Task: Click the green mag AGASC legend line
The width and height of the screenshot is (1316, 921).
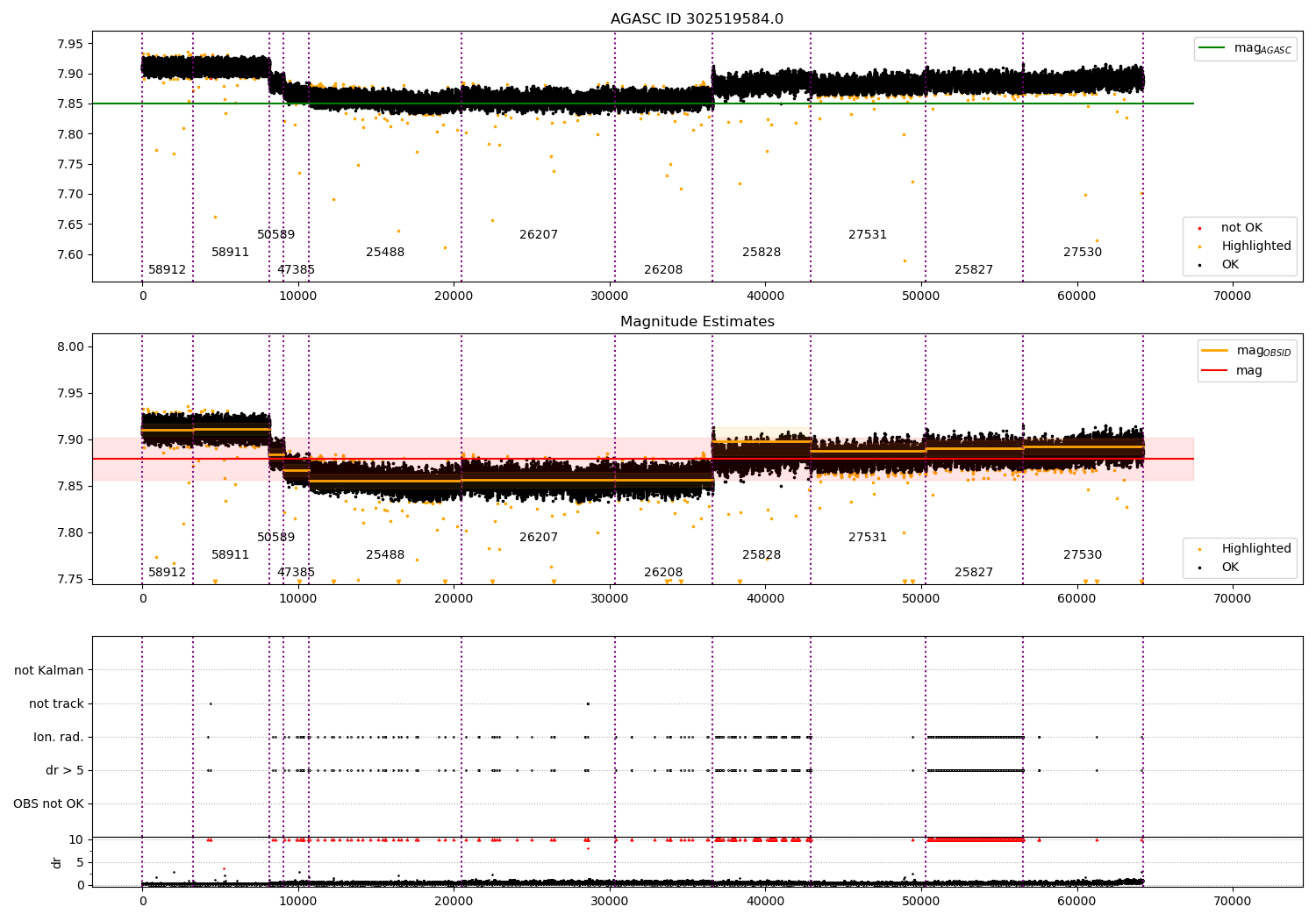Action: point(1212,48)
